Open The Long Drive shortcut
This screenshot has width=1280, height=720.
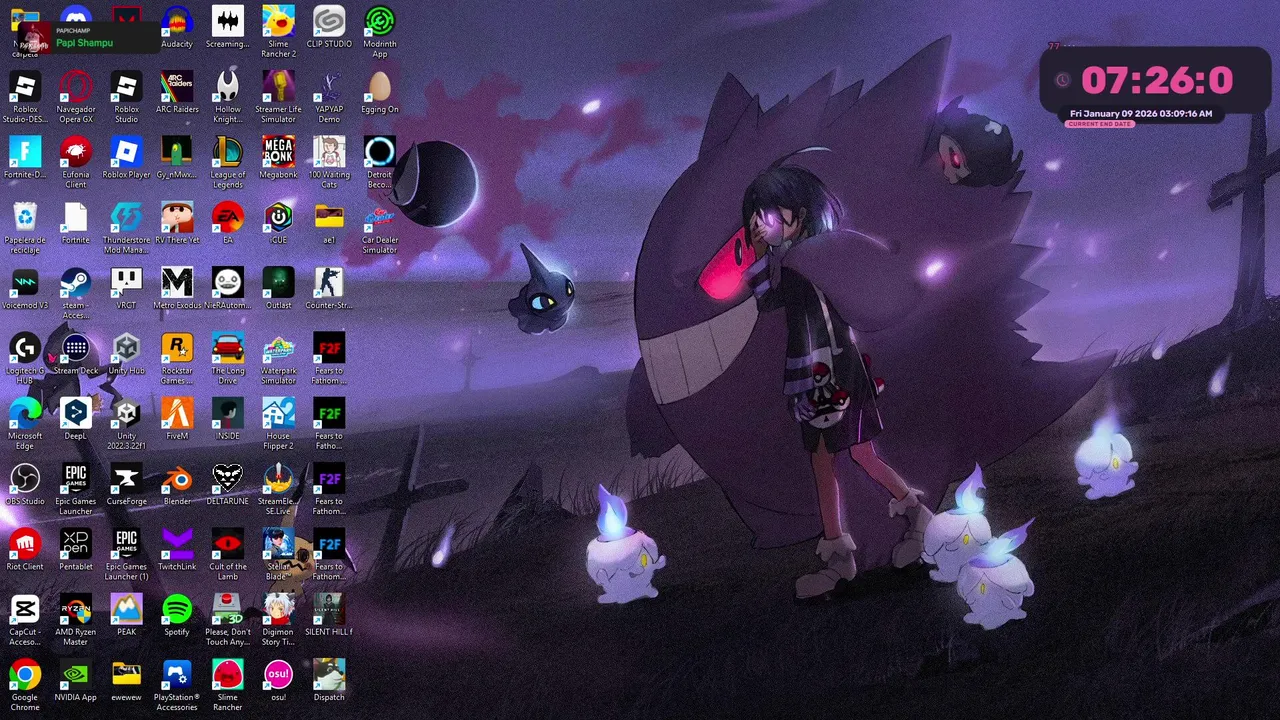click(x=228, y=348)
